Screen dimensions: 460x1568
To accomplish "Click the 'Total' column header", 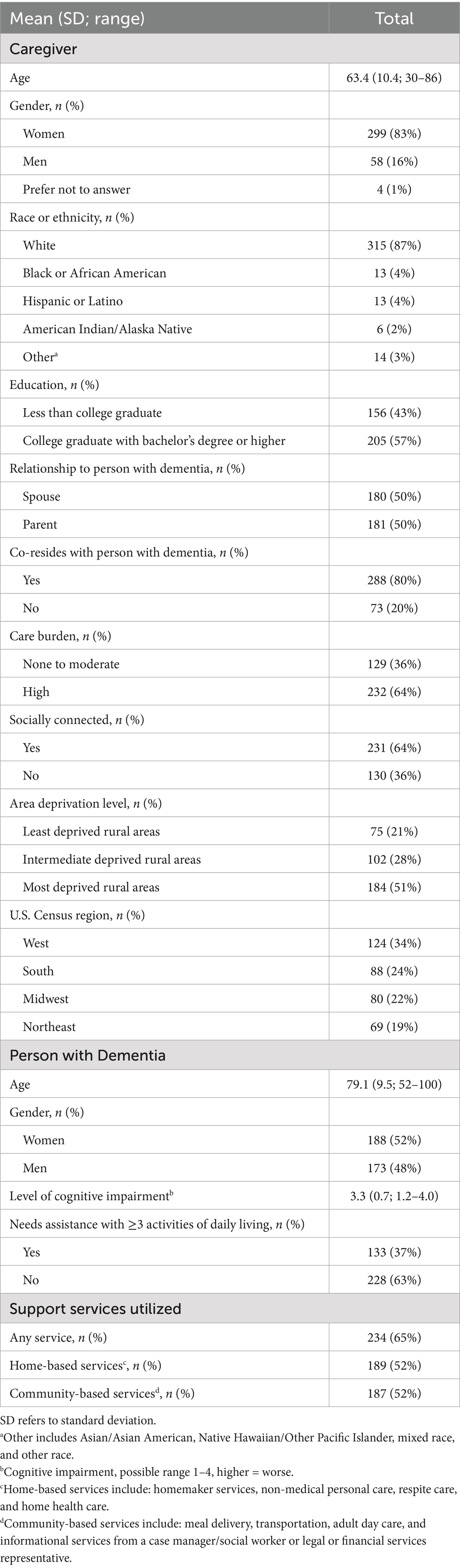I will [394, 18].
